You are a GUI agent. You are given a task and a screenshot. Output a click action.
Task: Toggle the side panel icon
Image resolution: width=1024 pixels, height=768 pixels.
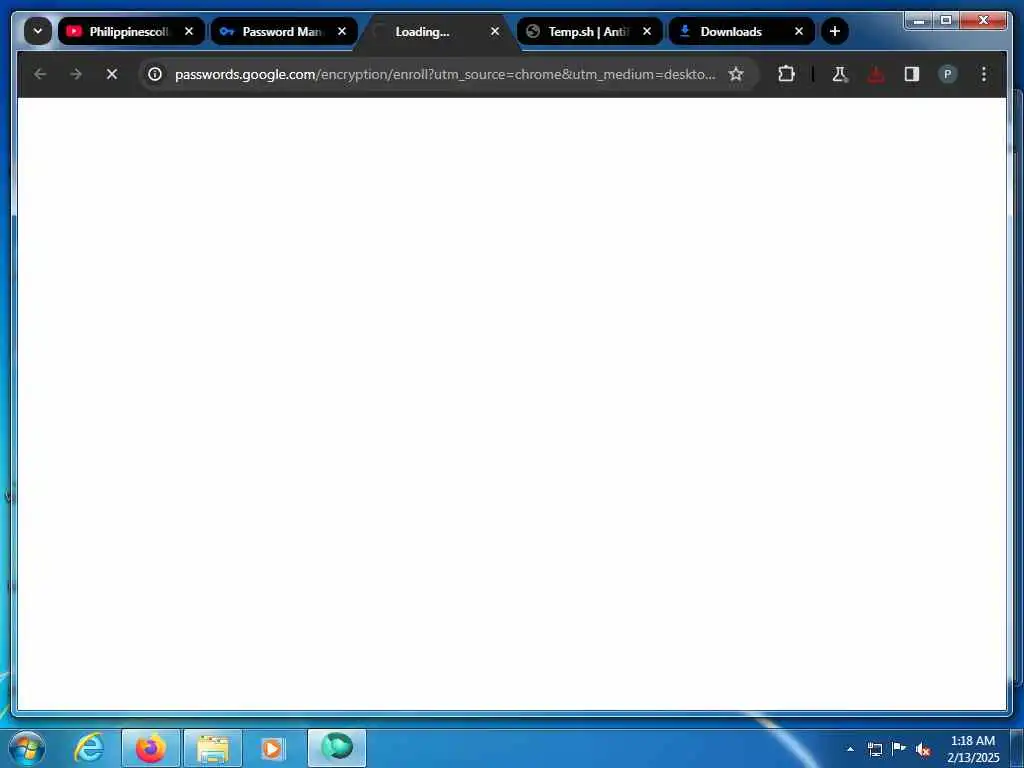pos(912,74)
